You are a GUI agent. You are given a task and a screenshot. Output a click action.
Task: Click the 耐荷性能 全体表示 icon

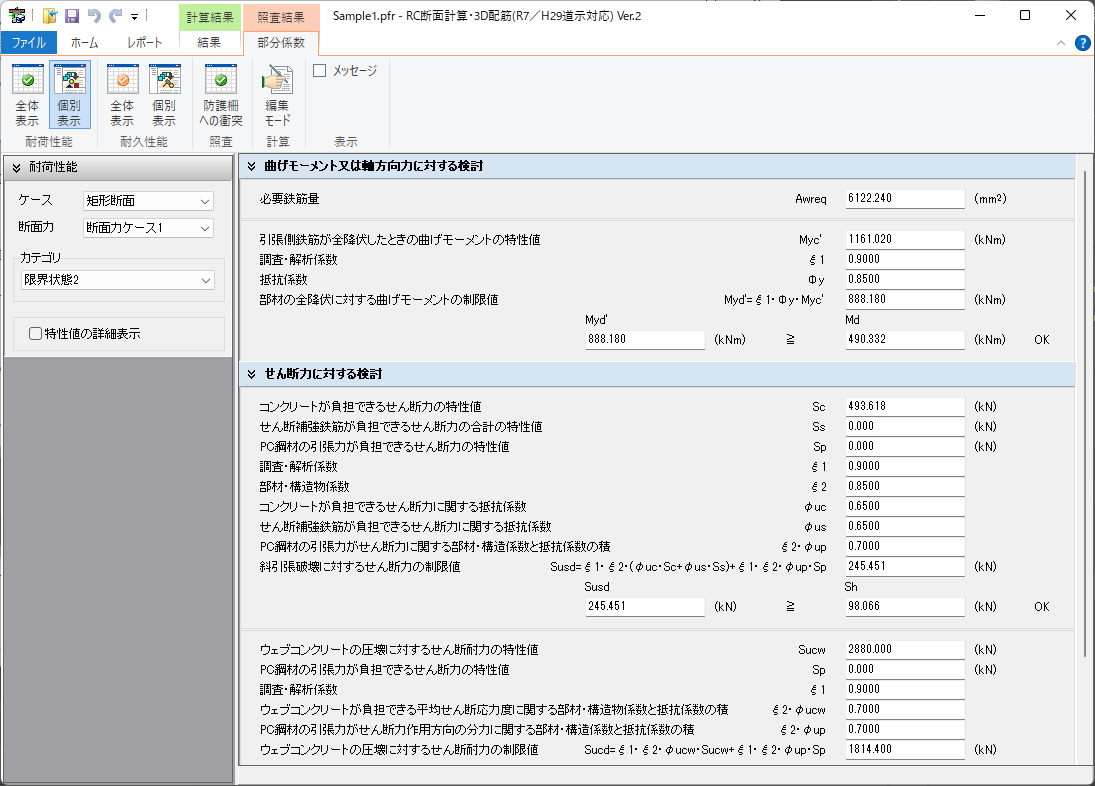(27, 94)
